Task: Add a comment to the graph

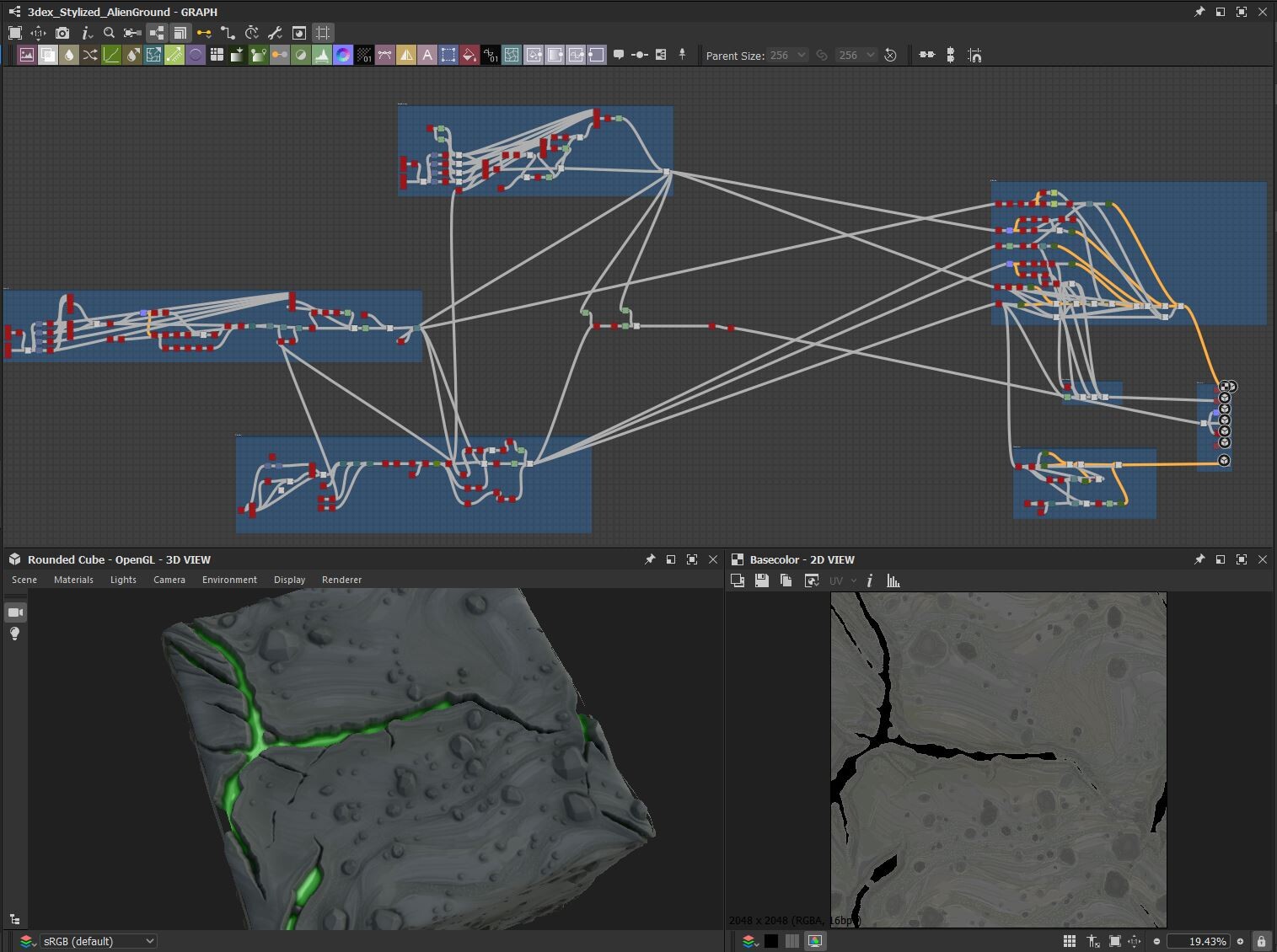Action: 620,55
